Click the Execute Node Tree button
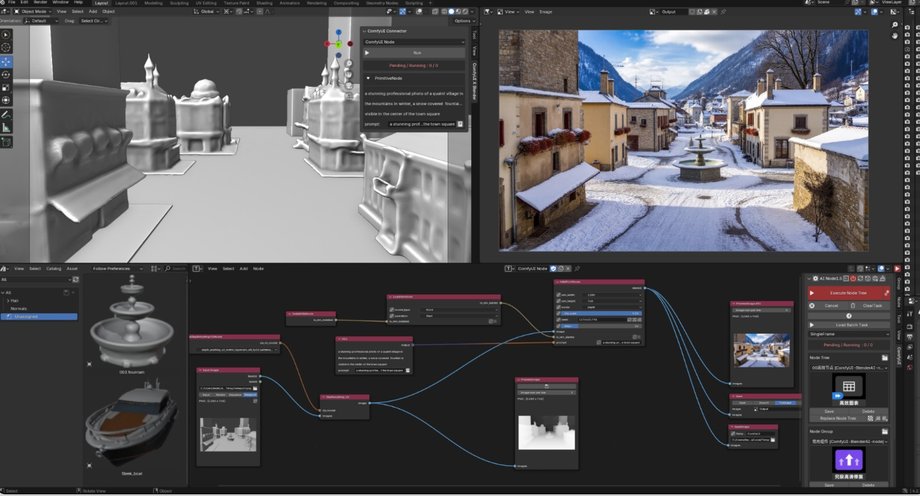This screenshot has height=496, width=920. click(x=848, y=292)
